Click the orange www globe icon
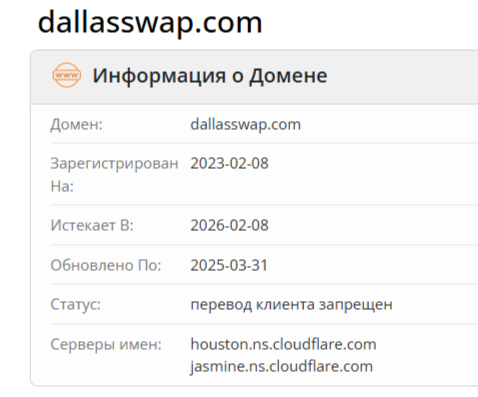 click(67, 75)
